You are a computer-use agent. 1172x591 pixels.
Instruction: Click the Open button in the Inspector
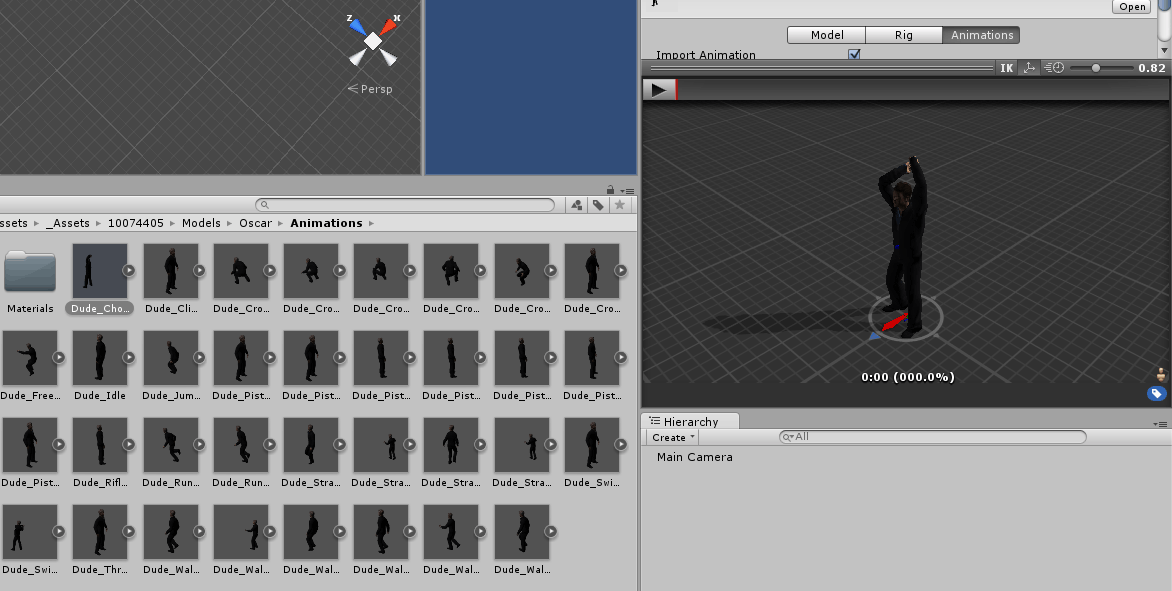coord(1131,6)
